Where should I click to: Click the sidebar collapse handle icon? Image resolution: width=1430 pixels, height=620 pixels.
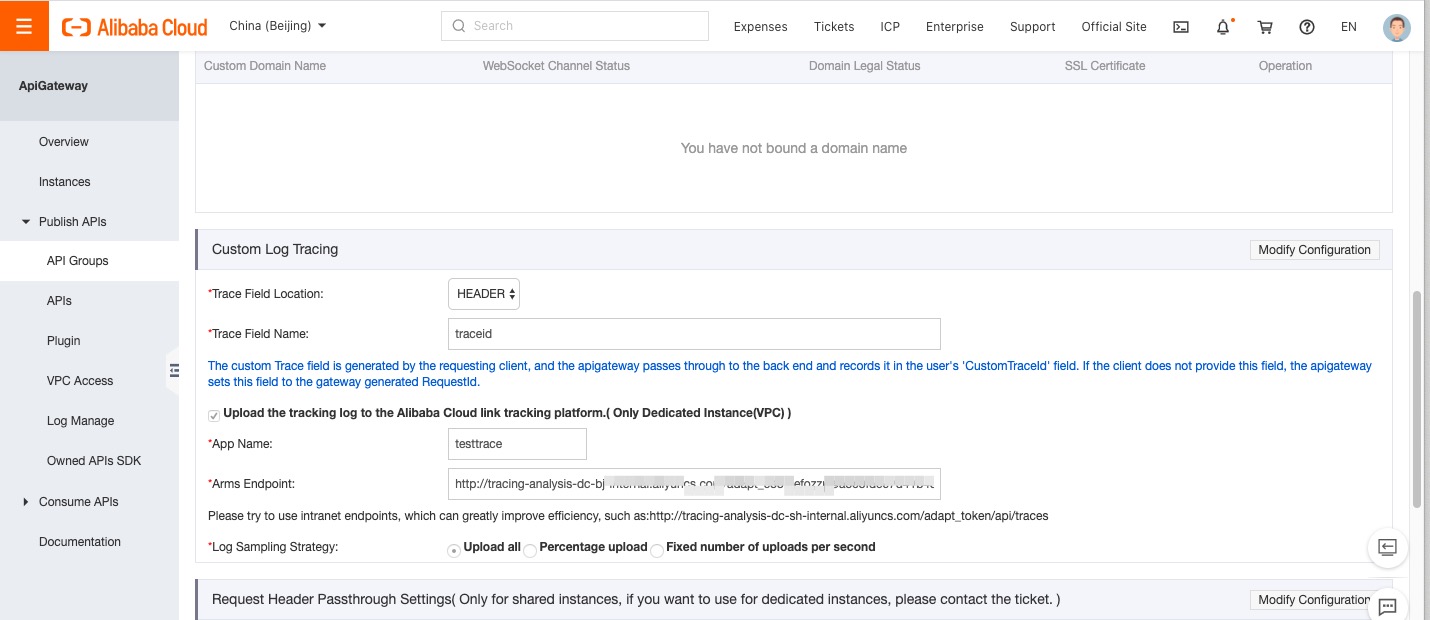tap(174, 370)
